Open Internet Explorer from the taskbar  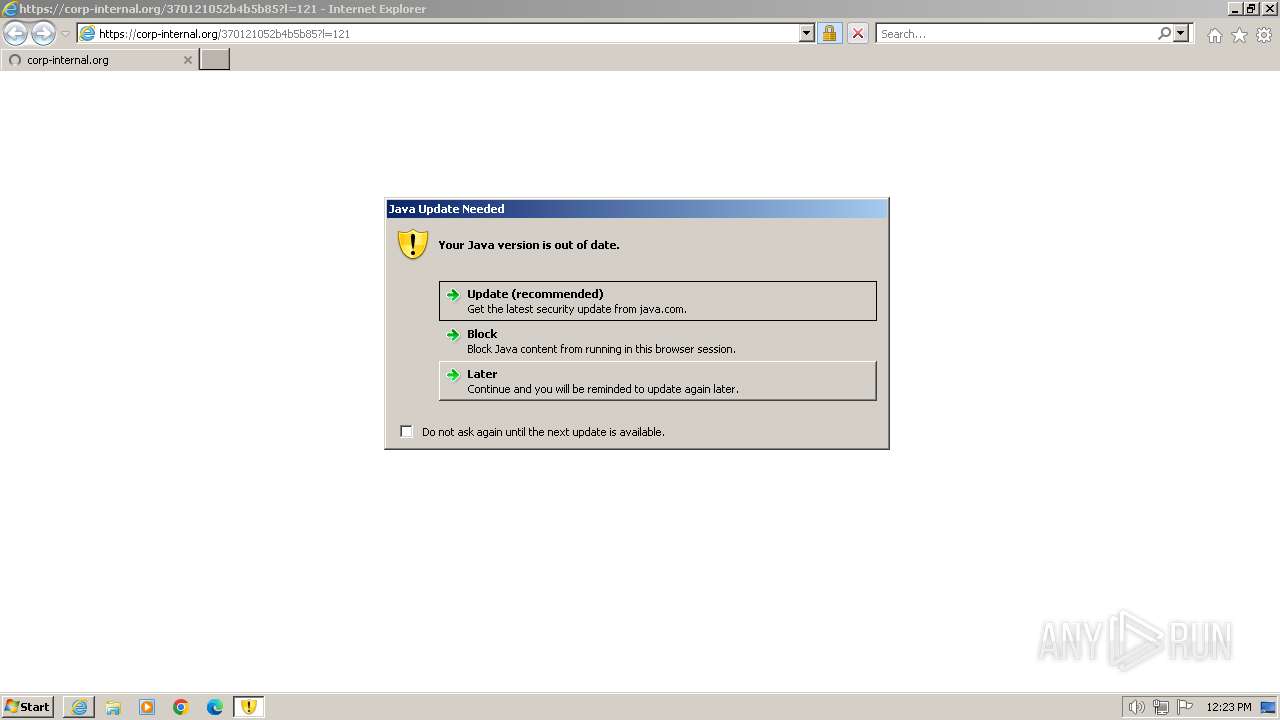[x=79, y=707]
